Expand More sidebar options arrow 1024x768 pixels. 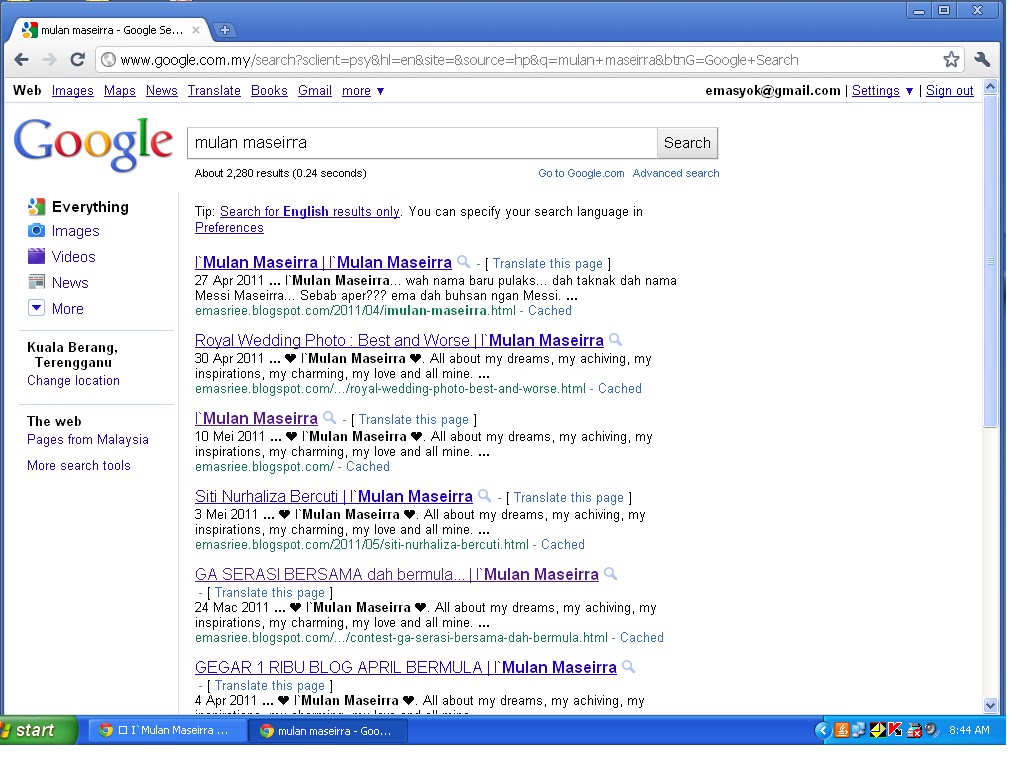click(x=36, y=308)
